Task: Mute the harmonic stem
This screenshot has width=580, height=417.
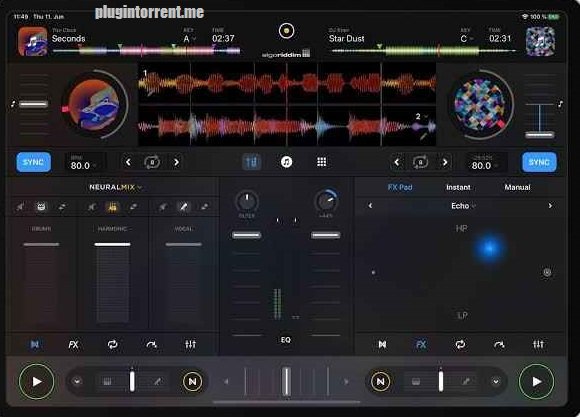Action: [92, 207]
